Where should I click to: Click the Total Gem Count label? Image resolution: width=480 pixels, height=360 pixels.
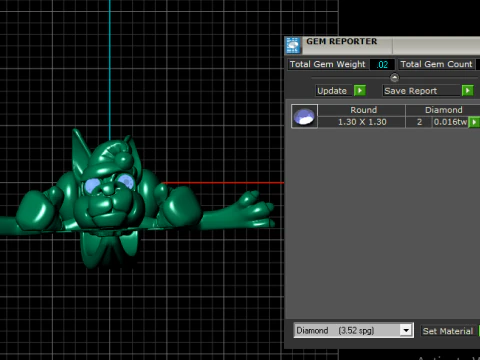[436, 64]
